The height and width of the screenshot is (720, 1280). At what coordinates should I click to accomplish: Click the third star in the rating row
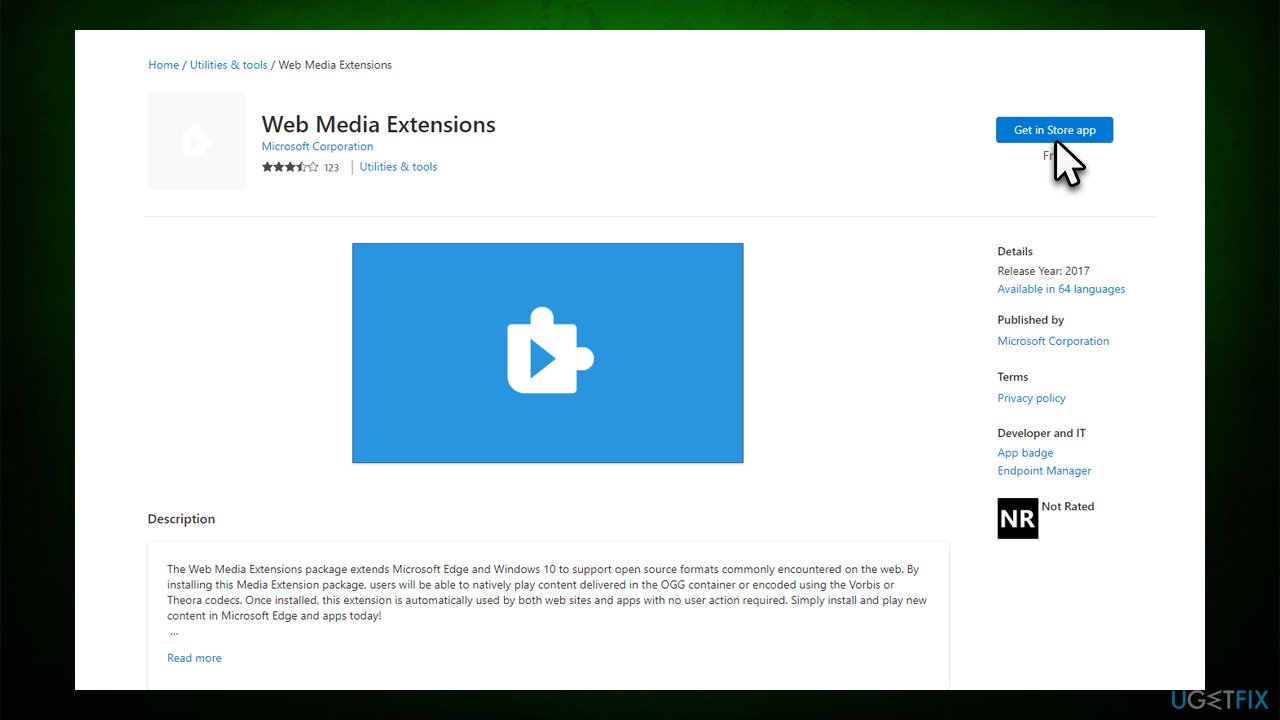(x=290, y=167)
